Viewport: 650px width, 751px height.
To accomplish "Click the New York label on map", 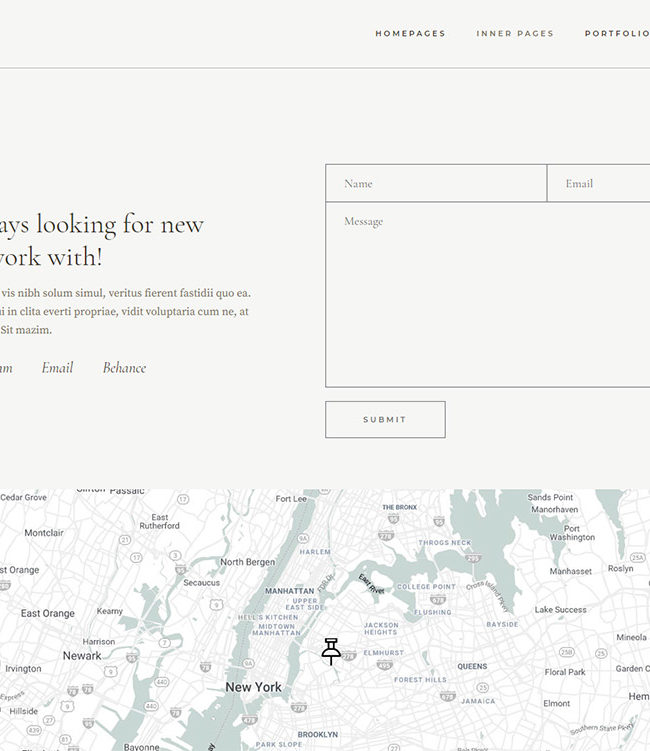I will pos(253,687).
